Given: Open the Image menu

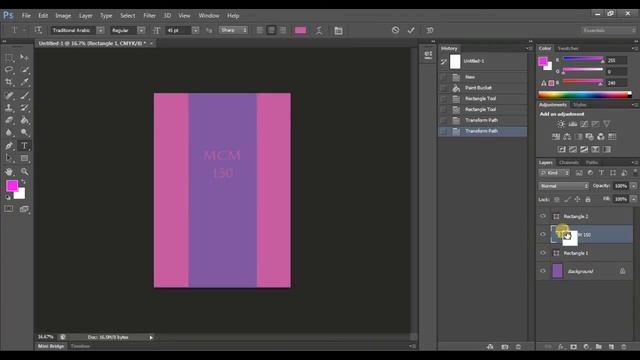Looking at the screenshot, I should pyautogui.click(x=63, y=16).
